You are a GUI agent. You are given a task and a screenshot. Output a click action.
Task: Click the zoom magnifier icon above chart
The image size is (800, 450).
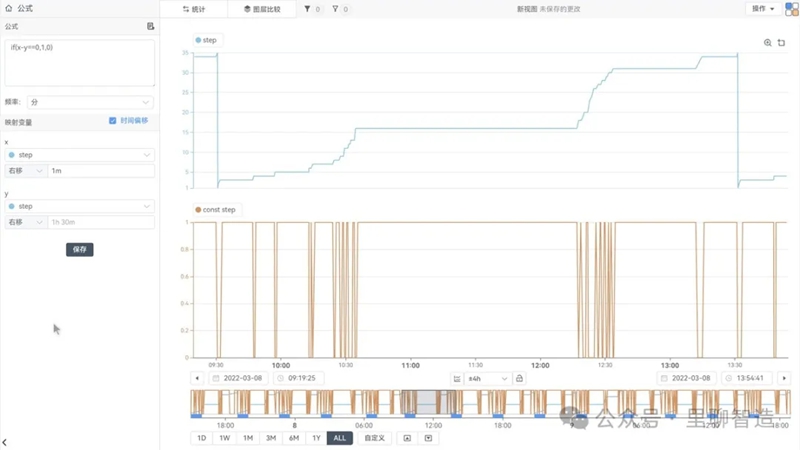768,43
